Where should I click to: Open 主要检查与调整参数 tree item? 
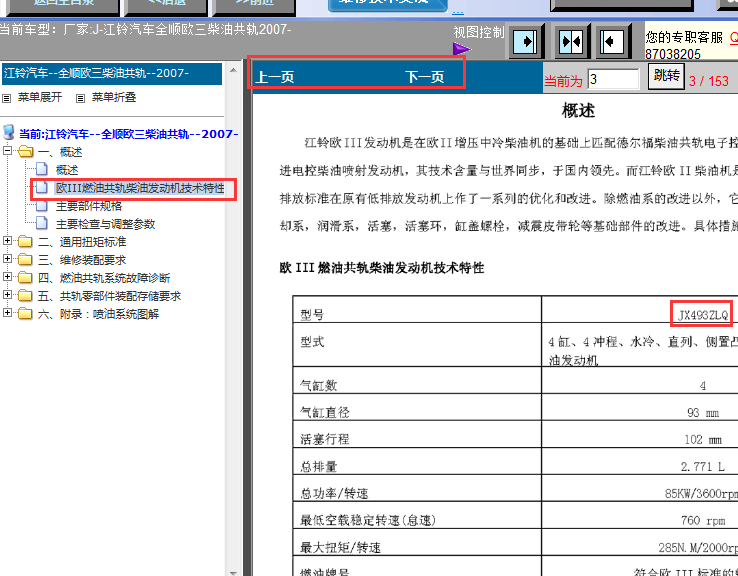pyautogui.click(x=105, y=224)
